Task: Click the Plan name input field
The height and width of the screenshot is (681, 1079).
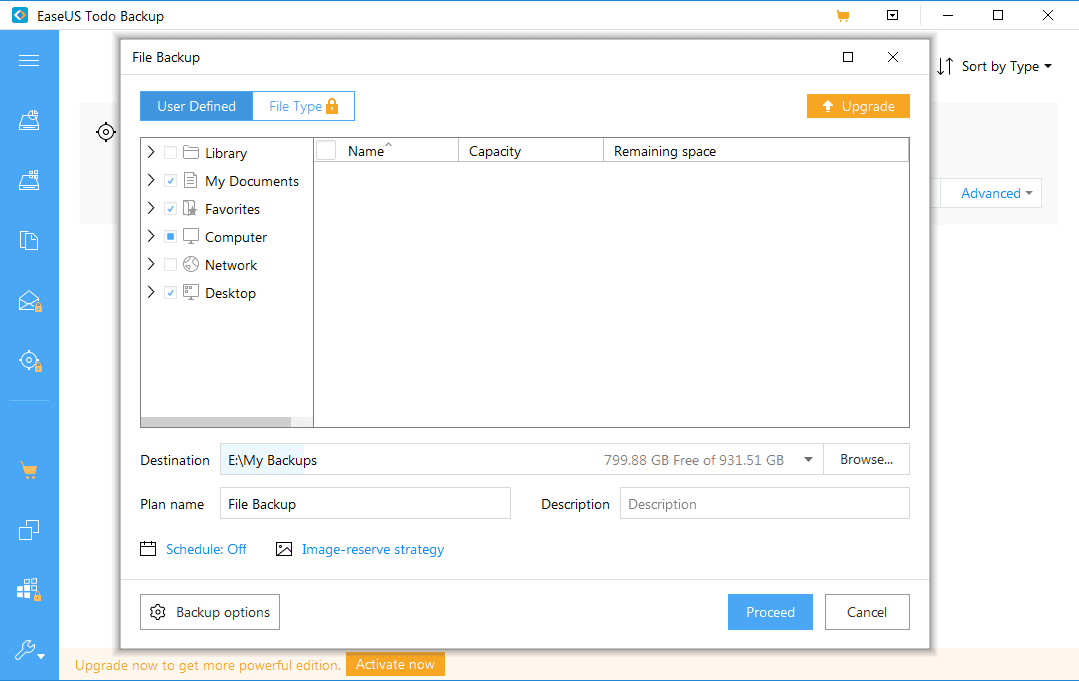Action: coord(365,504)
